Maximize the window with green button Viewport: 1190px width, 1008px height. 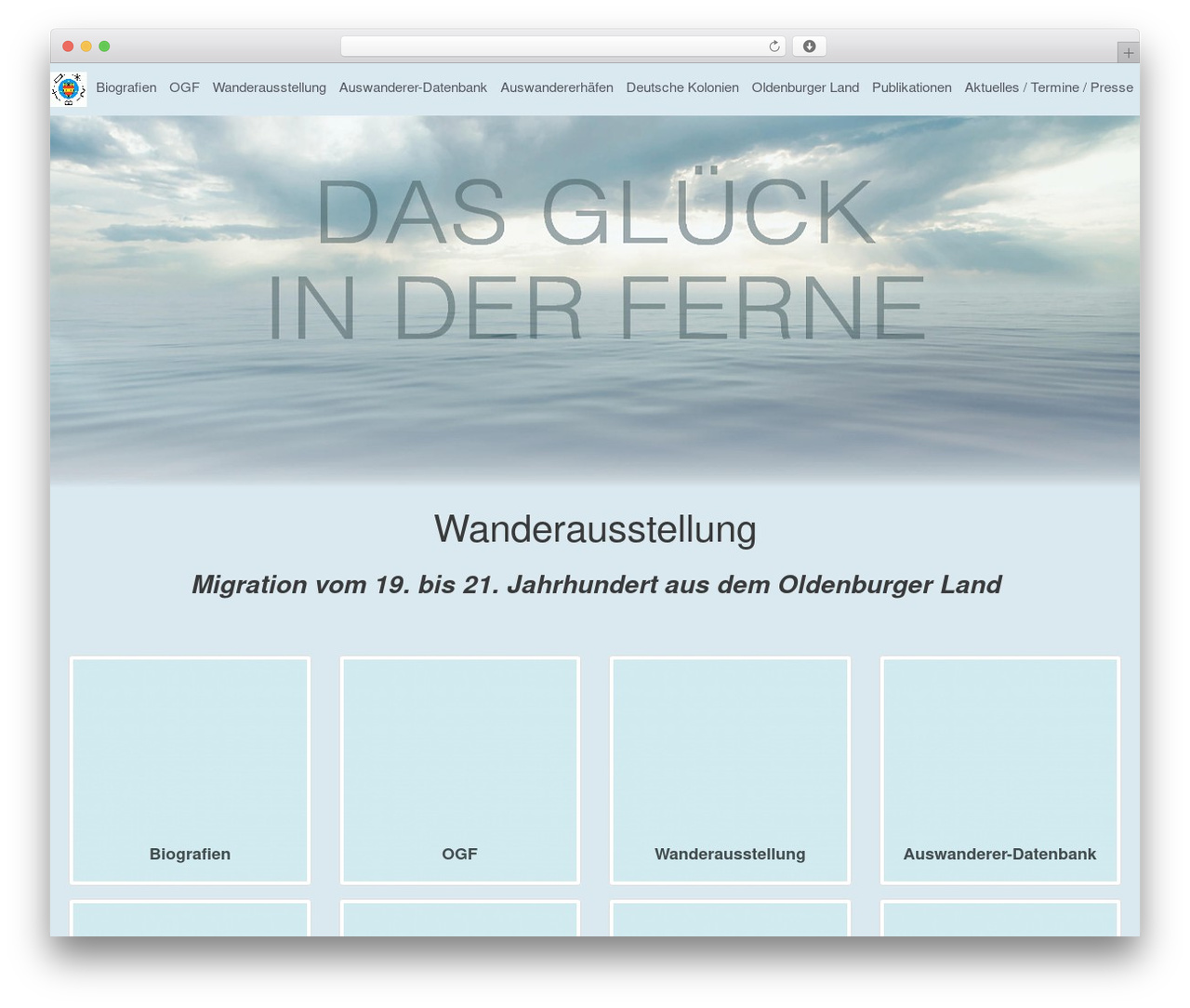click(x=104, y=46)
